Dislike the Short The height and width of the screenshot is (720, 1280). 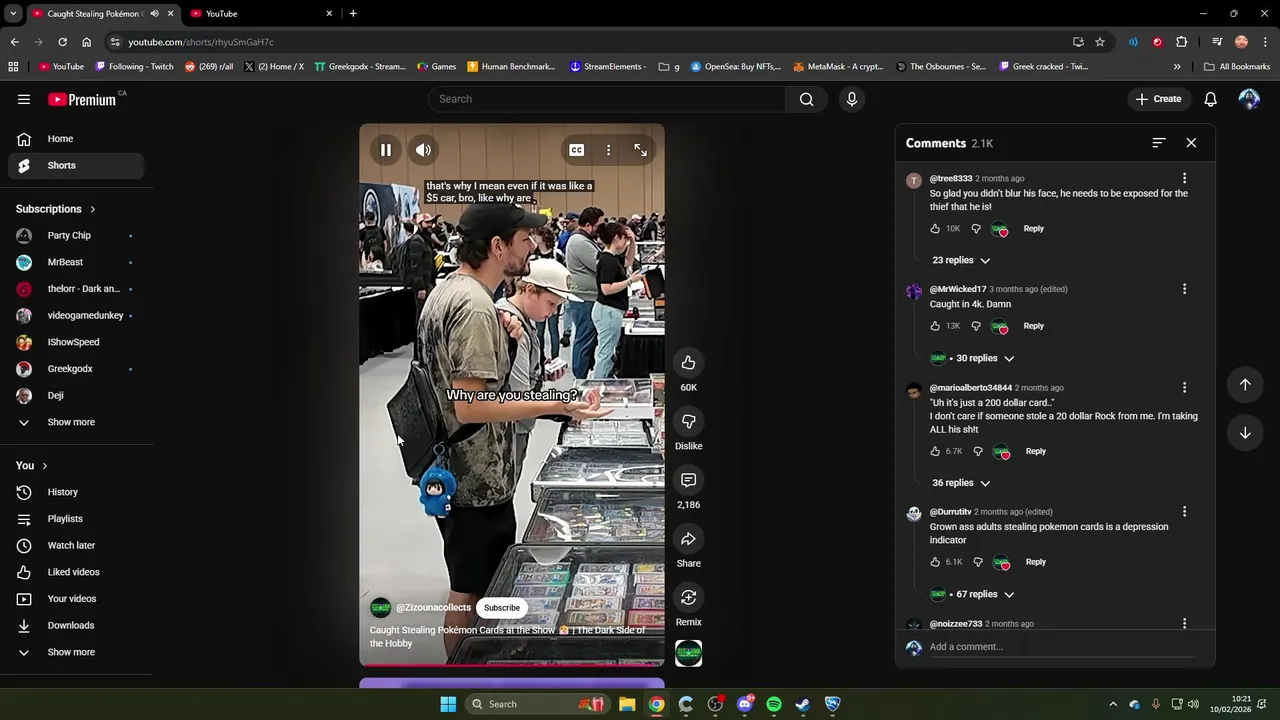tap(688, 421)
